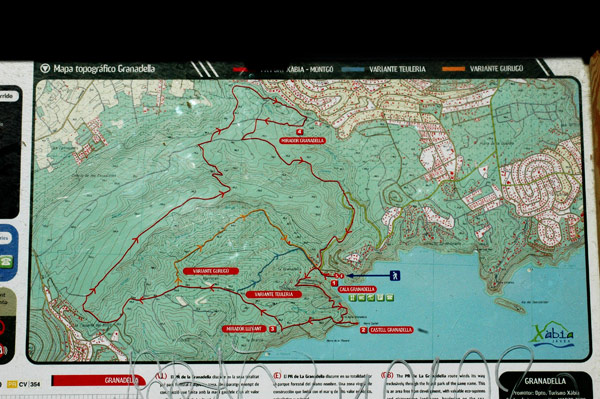Click the first green service icon under Cala Granadella
The width and height of the screenshot is (600, 399).
352,298
